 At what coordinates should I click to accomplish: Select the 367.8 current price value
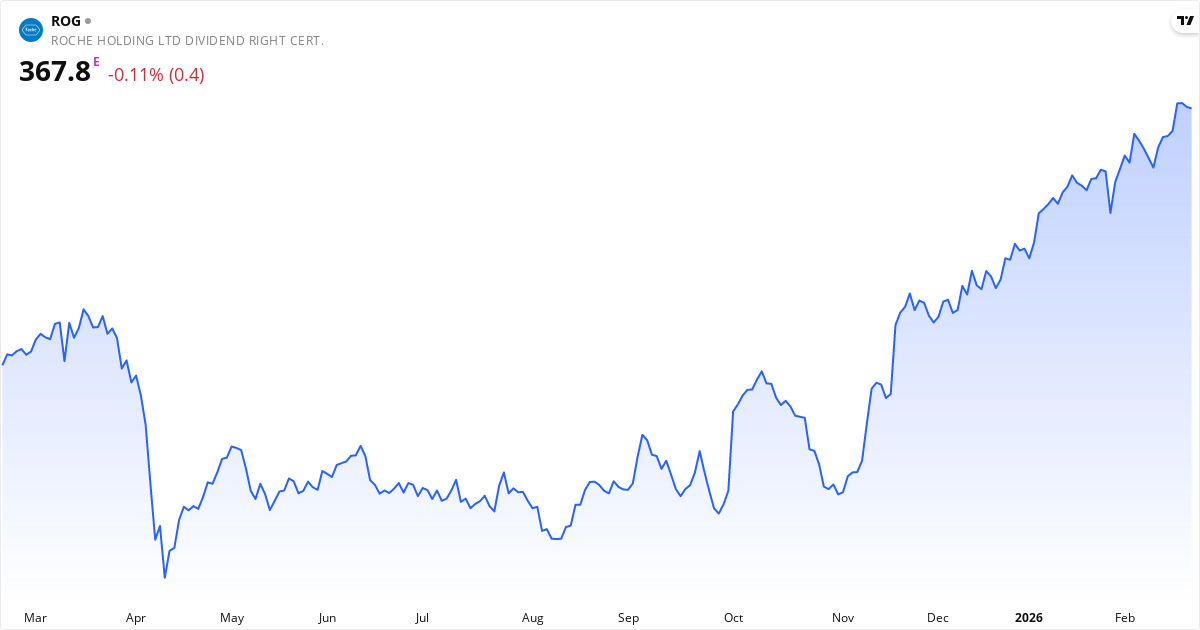pyautogui.click(x=55, y=72)
